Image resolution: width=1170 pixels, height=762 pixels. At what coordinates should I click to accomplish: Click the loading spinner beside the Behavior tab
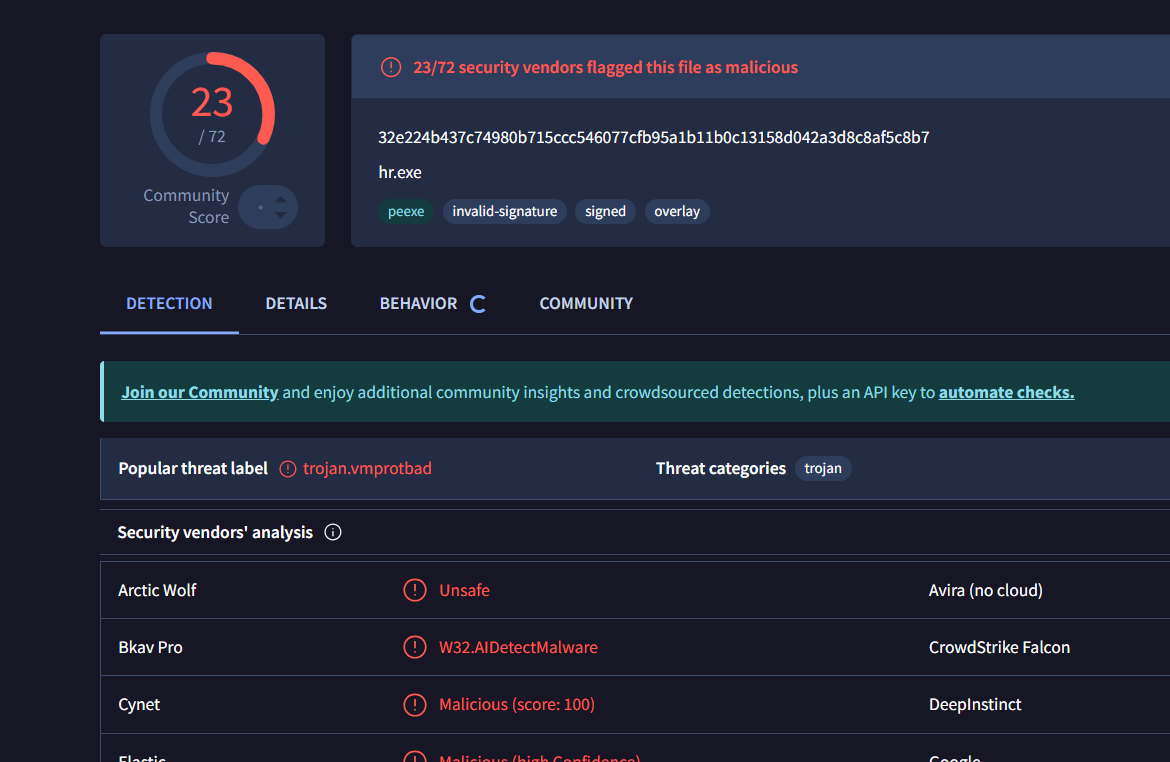click(478, 304)
